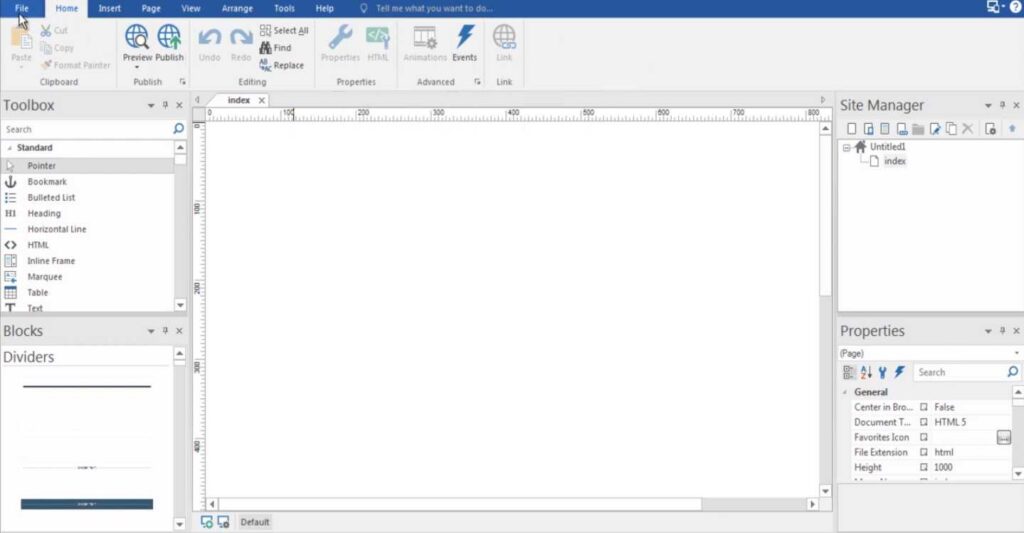Click Copy in the Clipboard group

pyautogui.click(x=57, y=48)
